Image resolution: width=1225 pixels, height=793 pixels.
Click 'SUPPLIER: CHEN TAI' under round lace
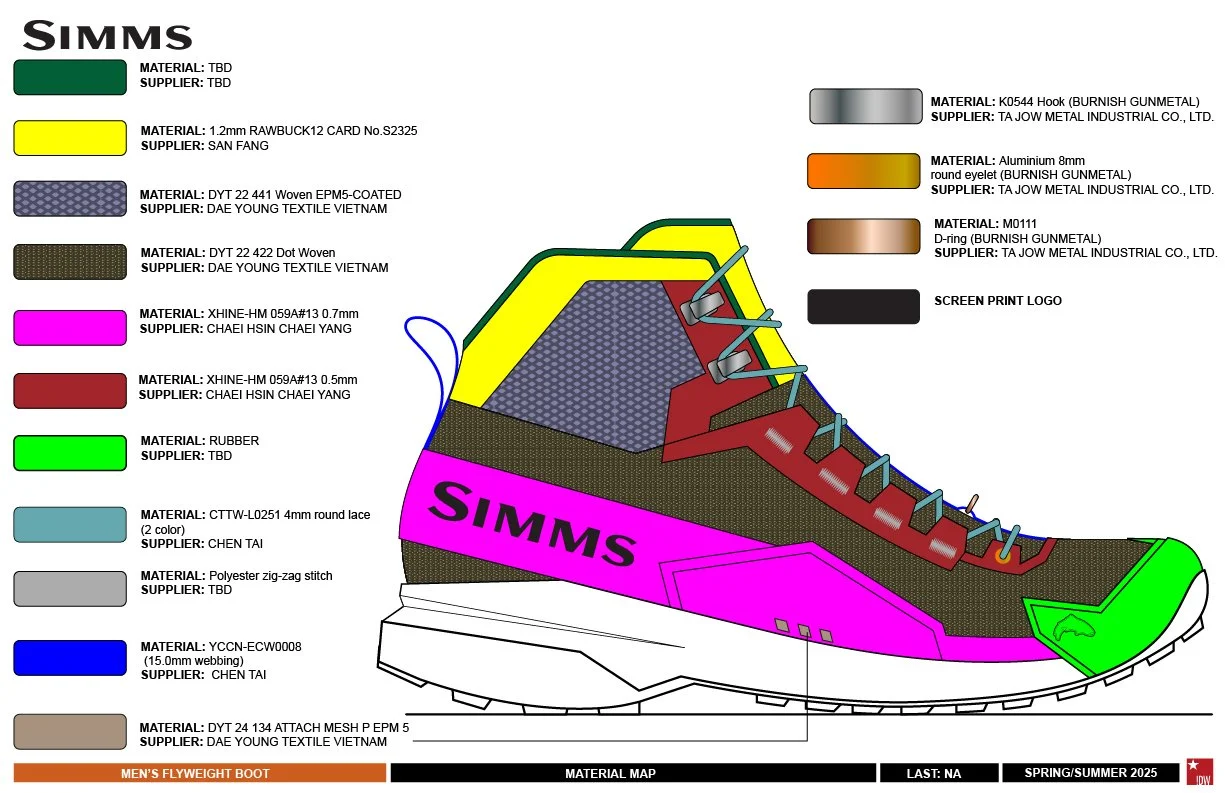[201, 544]
